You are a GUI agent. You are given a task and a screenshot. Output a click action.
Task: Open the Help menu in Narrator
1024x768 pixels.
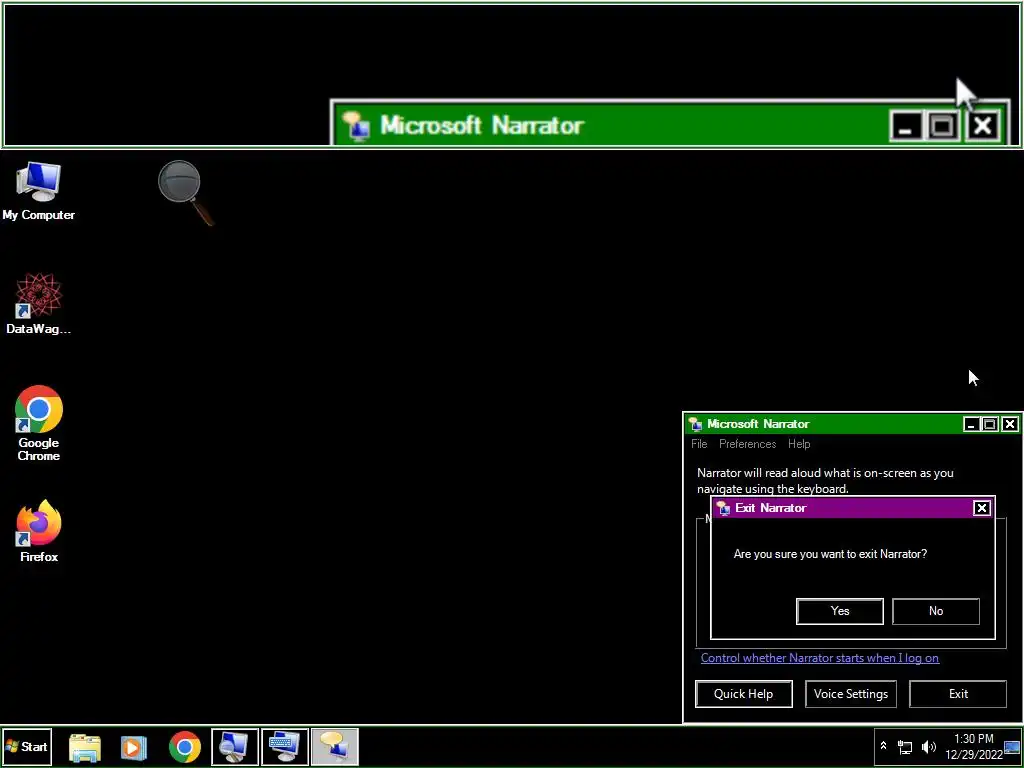(799, 444)
